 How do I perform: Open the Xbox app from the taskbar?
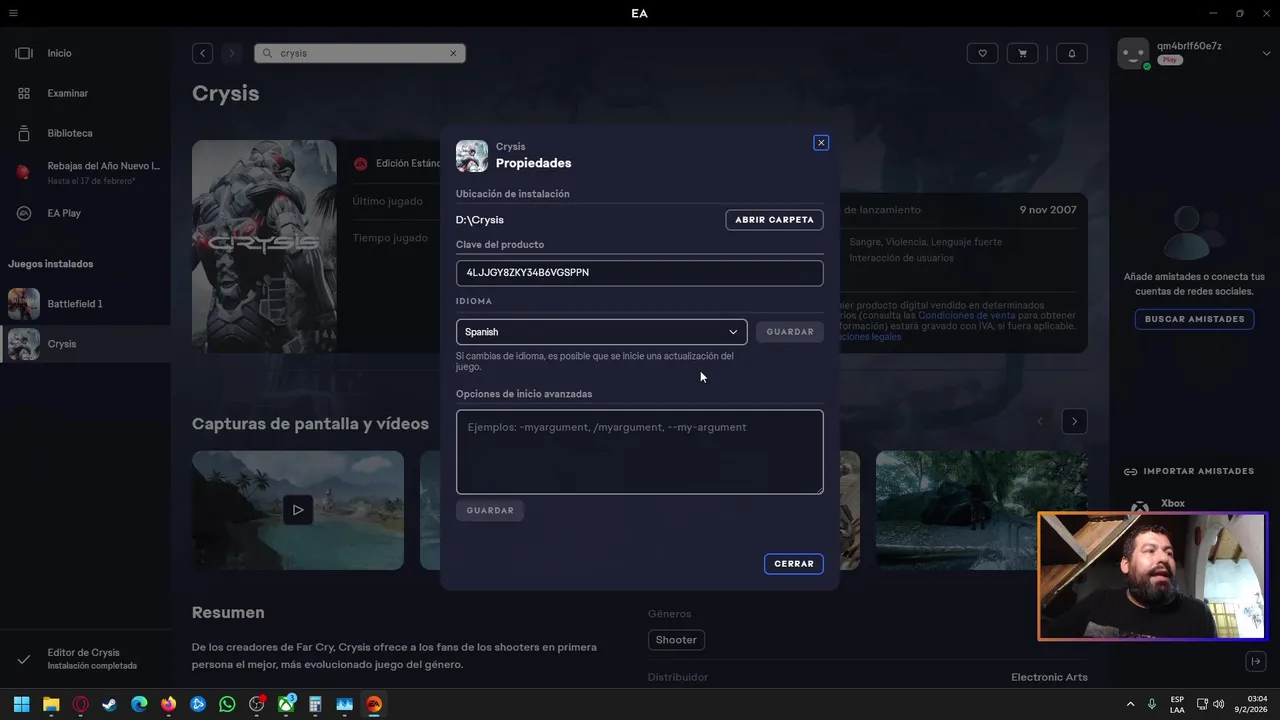pos(286,705)
